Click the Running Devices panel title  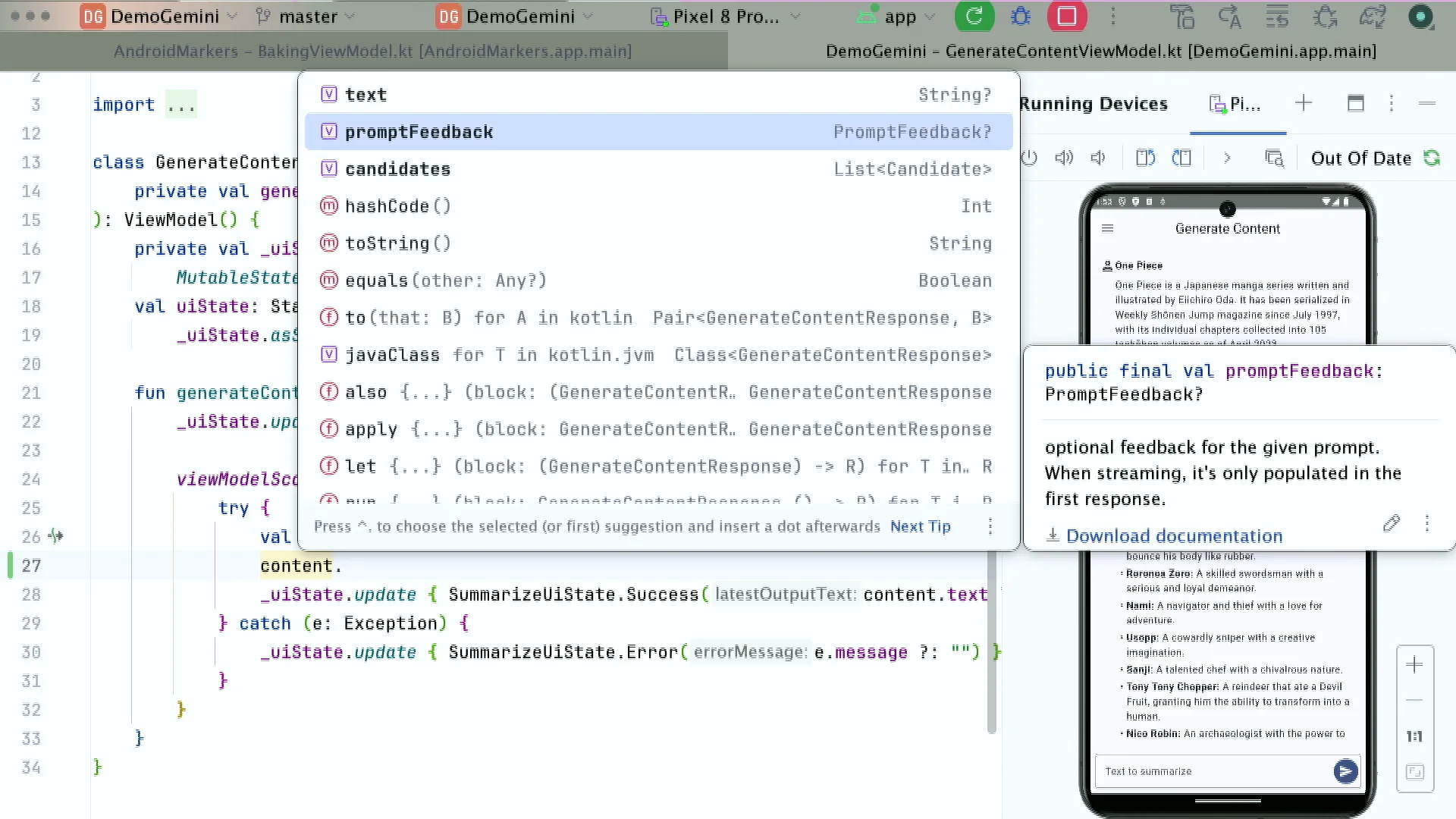pos(1093,104)
